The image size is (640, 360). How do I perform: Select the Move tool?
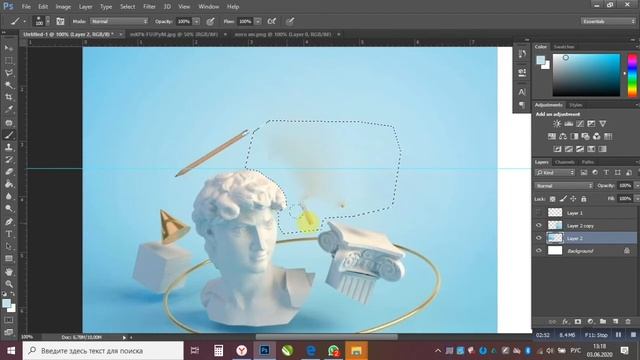click(9, 48)
